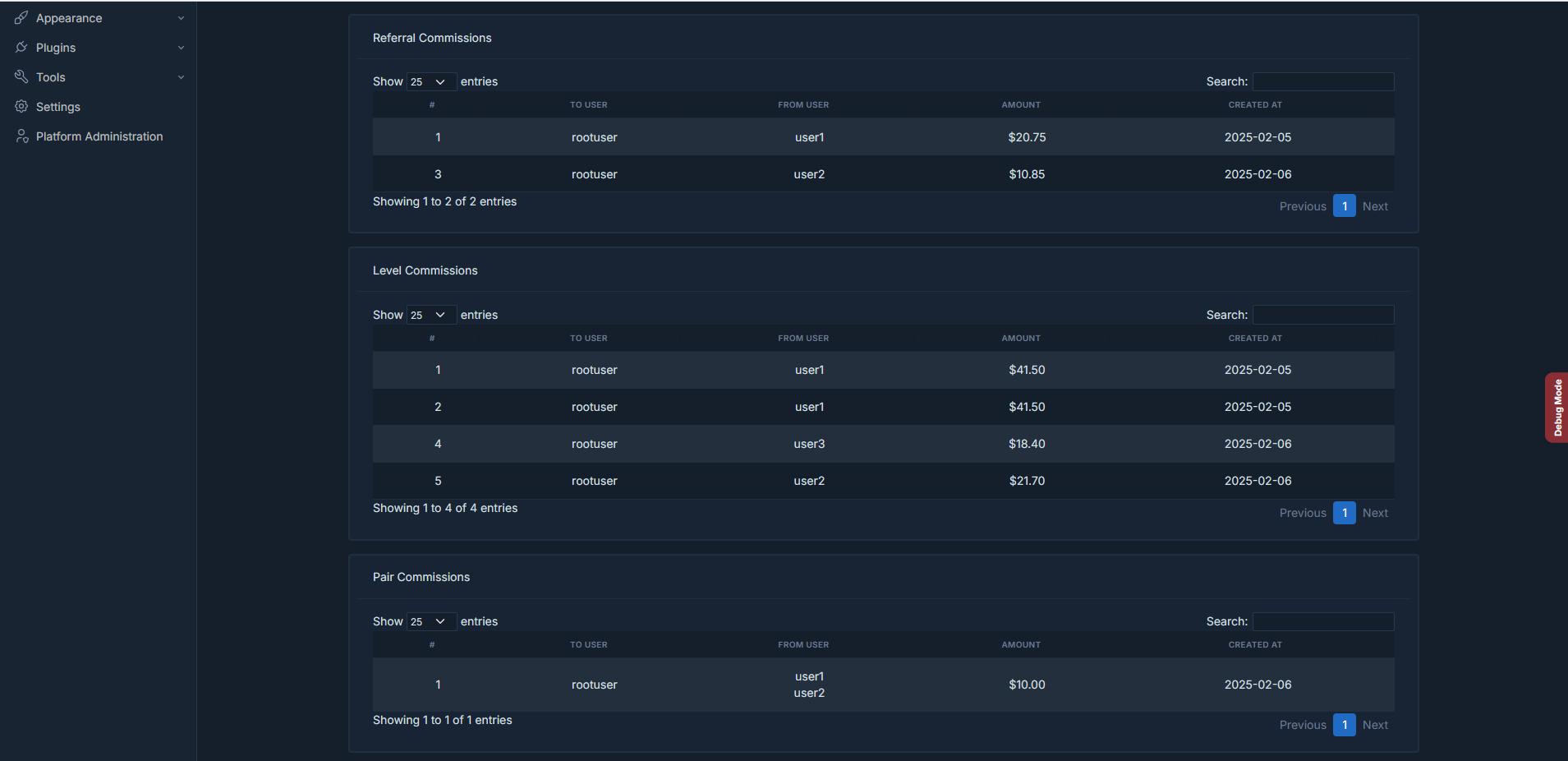Open Show entries dropdown under Level Commissions

click(x=430, y=314)
